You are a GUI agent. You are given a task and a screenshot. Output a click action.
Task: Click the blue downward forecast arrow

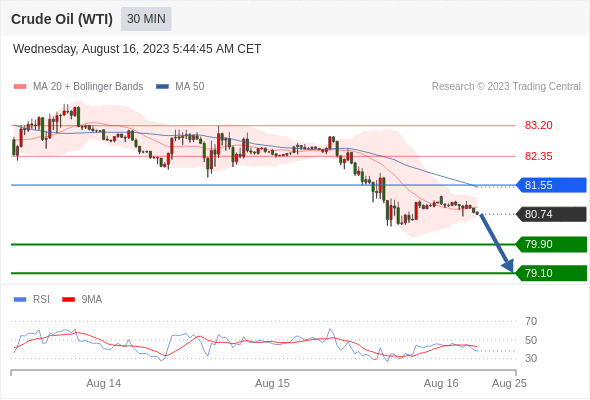pyautogui.click(x=496, y=243)
